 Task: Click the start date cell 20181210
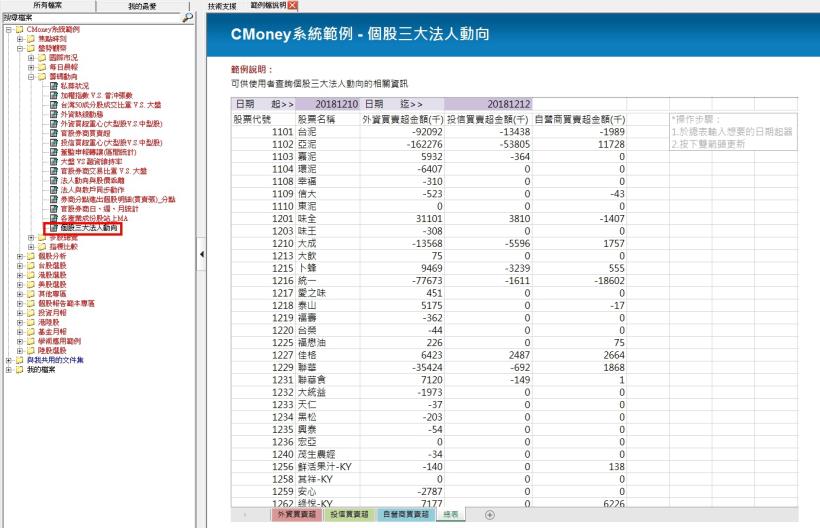click(x=328, y=104)
